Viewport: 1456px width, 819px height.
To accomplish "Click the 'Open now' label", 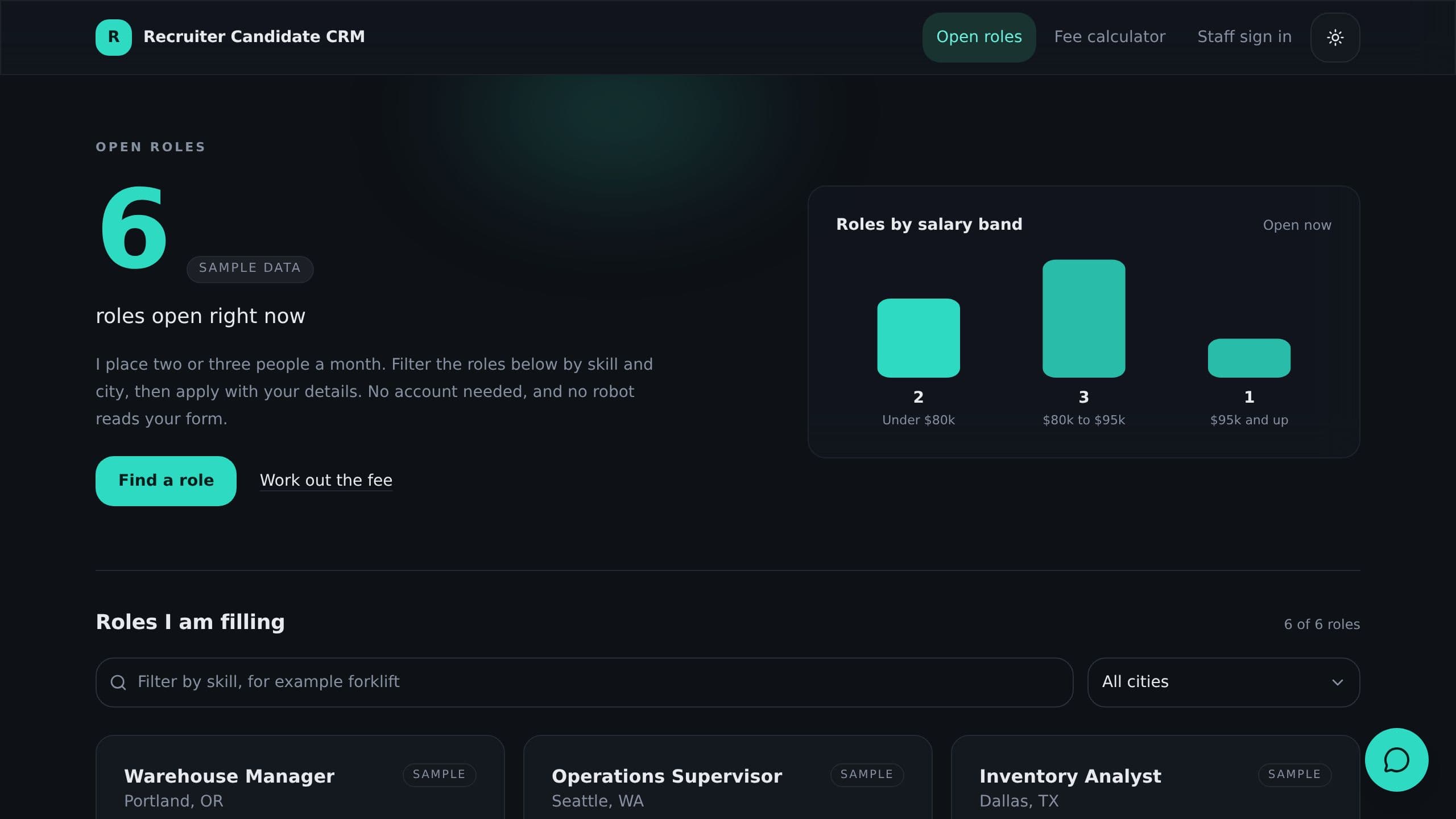I will click(x=1297, y=225).
